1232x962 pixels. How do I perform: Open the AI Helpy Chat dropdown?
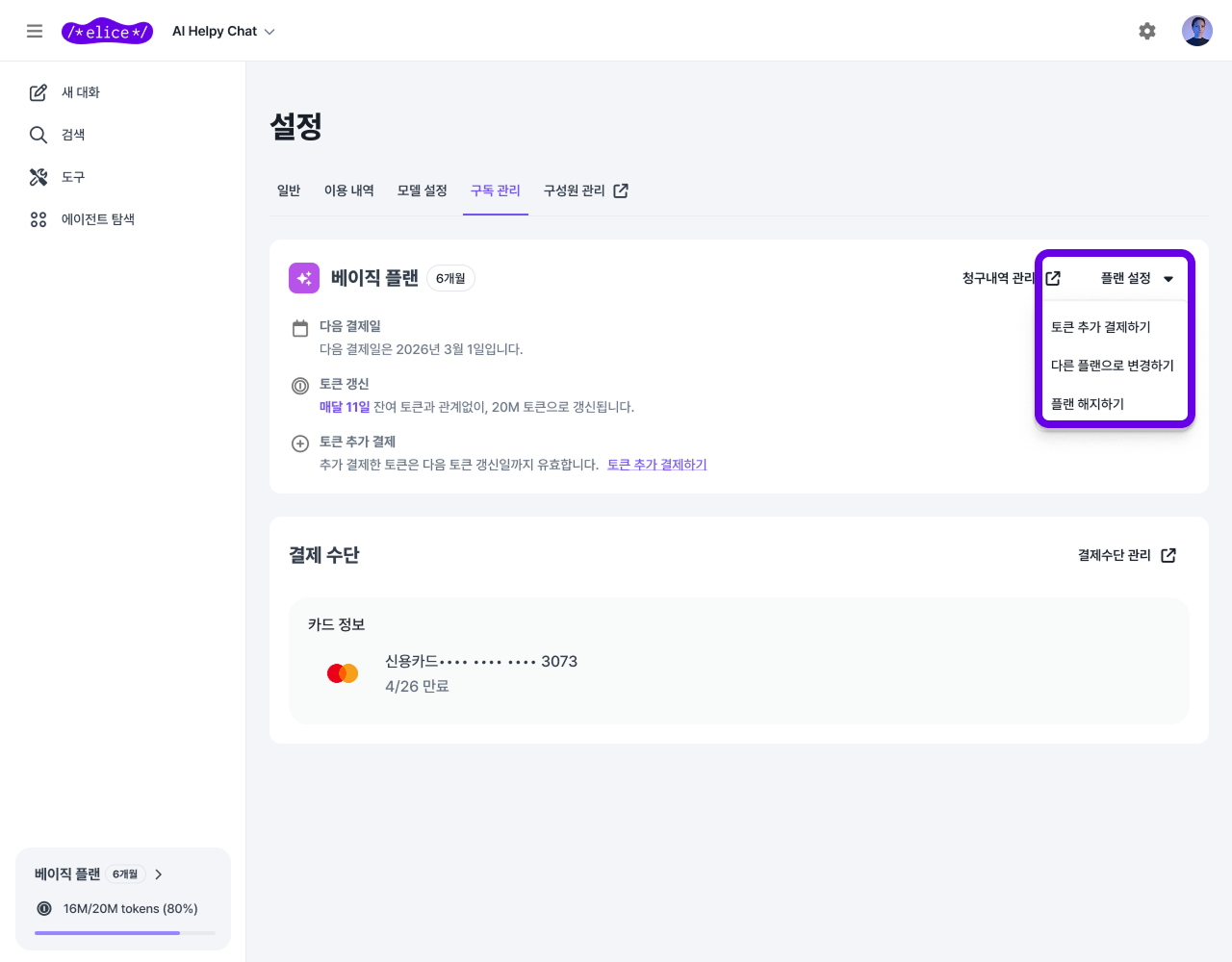[x=223, y=30]
